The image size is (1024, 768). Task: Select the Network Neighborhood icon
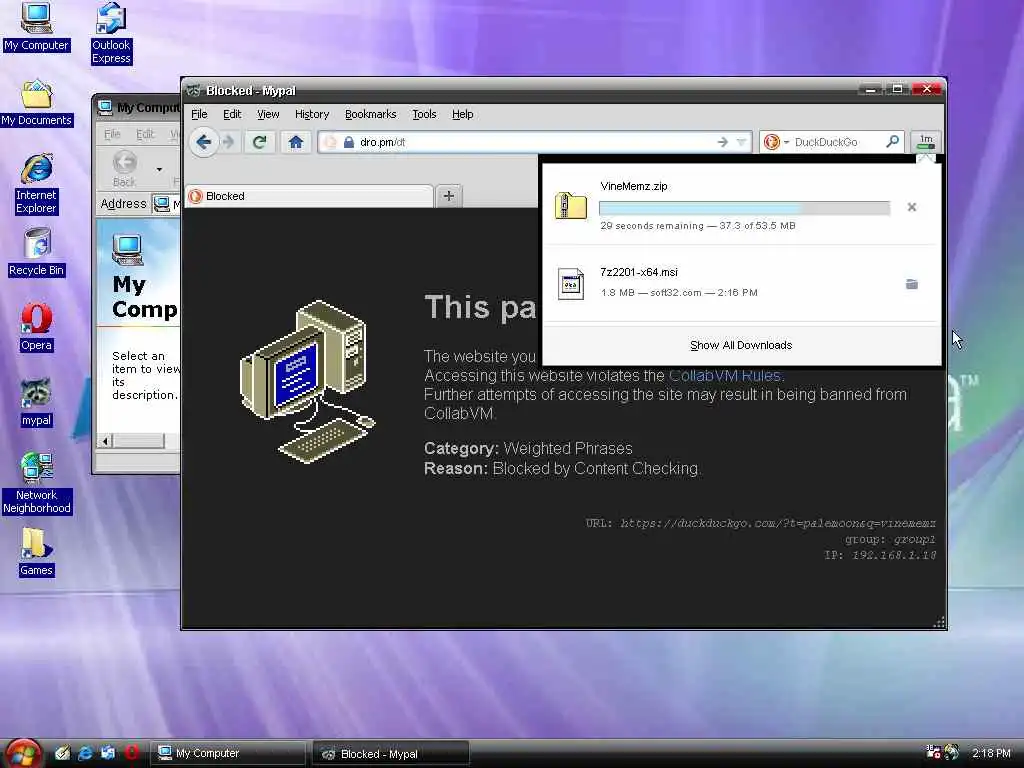(x=36, y=484)
